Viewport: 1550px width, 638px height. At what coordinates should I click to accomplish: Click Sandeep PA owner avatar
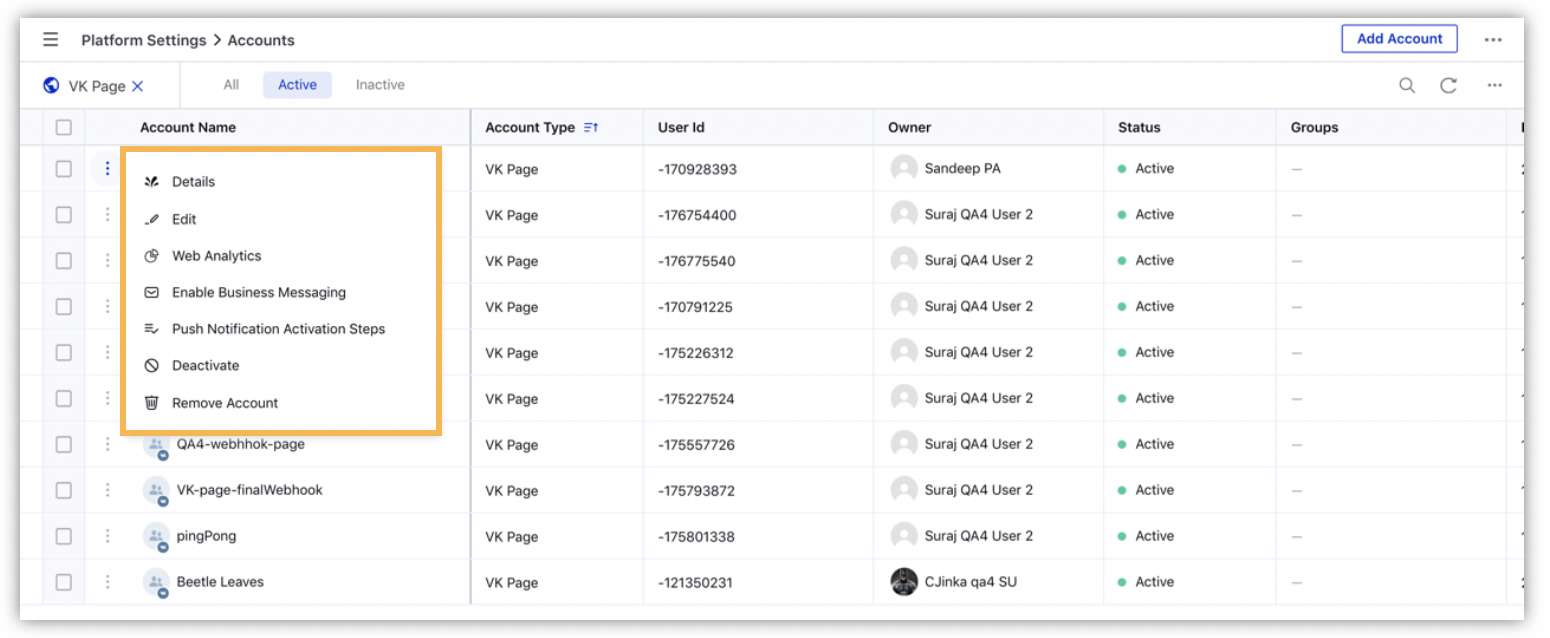(904, 168)
